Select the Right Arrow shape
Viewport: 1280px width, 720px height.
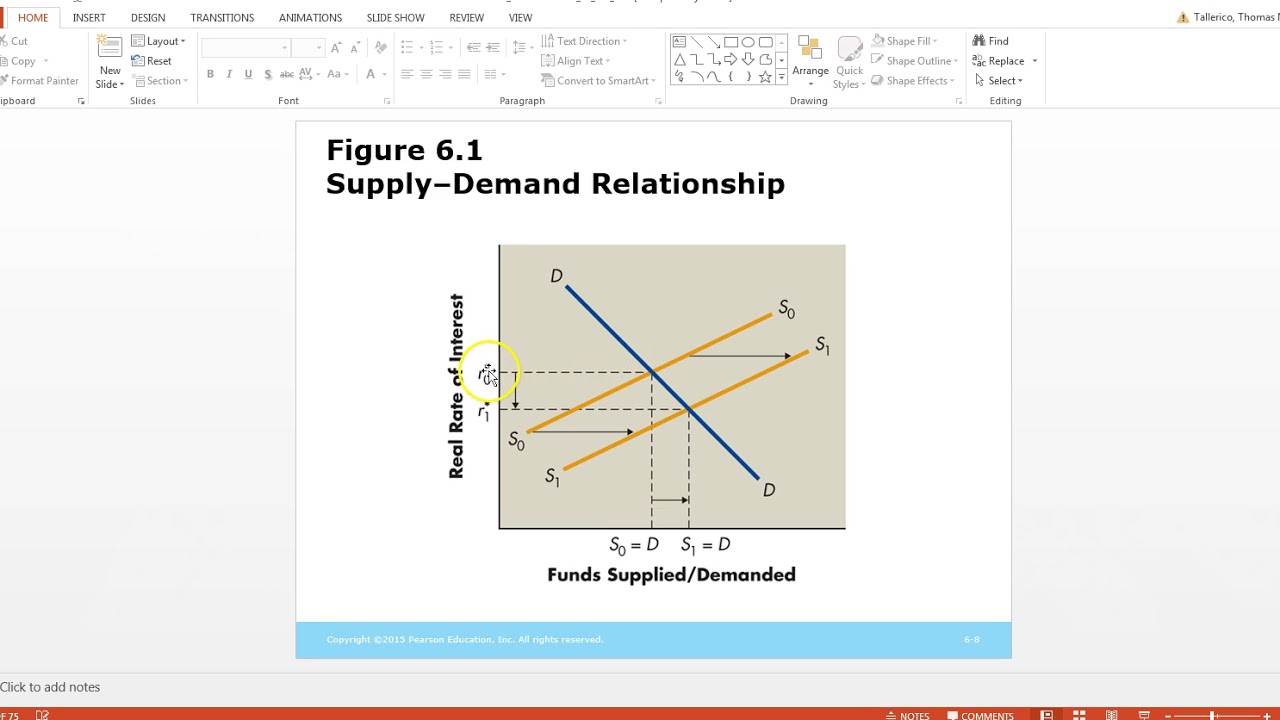(x=731, y=59)
